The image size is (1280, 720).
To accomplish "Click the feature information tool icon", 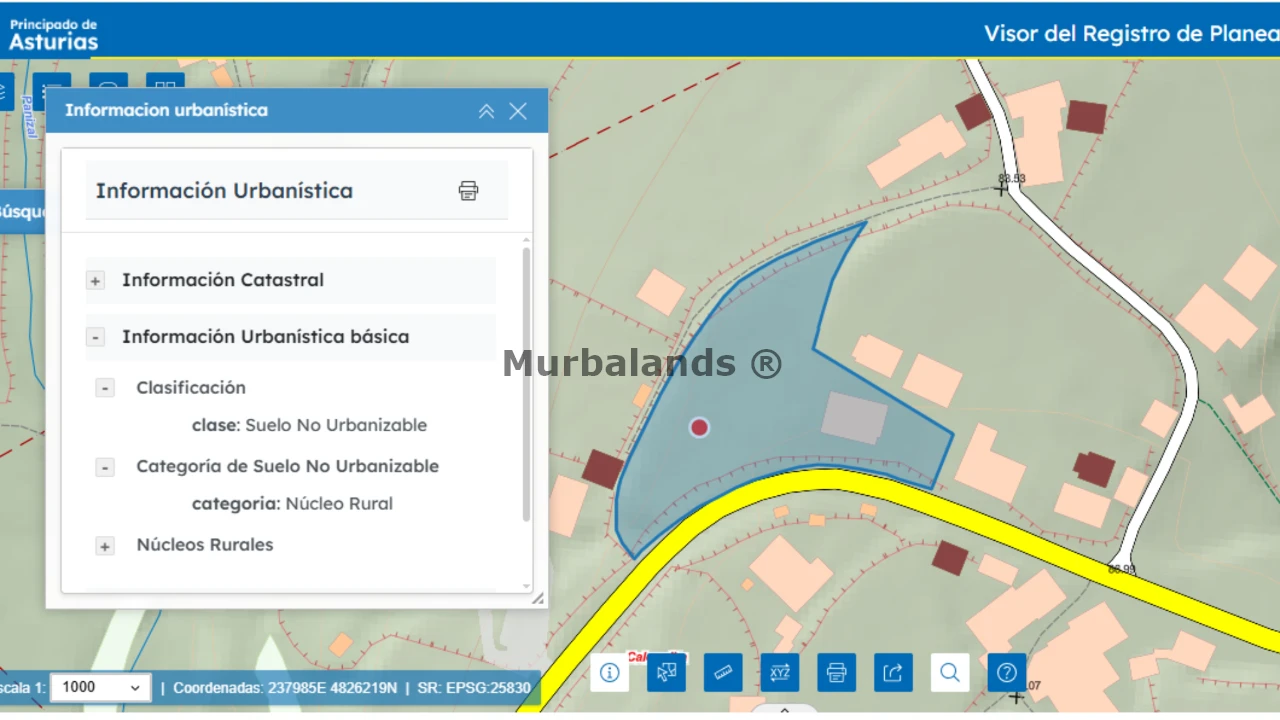I will click(x=609, y=672).
